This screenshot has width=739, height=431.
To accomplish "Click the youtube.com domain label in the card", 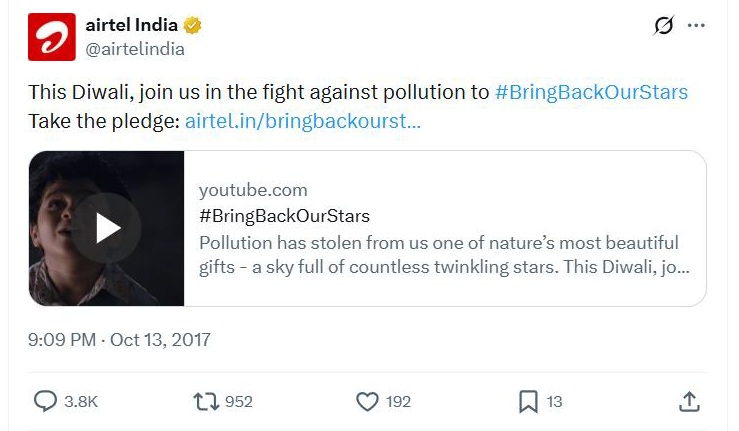I will click(x=253, y=190).
